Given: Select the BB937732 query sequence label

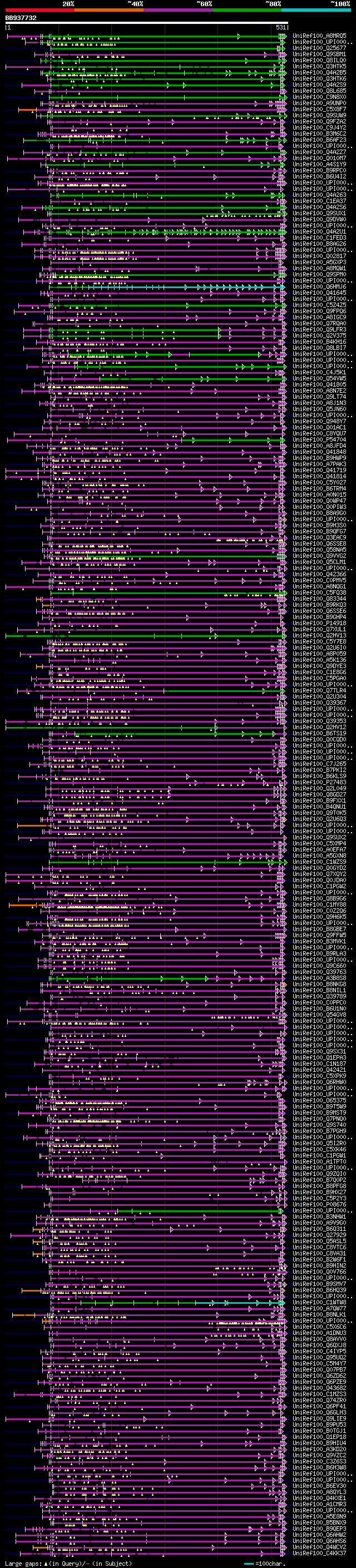Looking at the screenshot, I should point(21,18).
